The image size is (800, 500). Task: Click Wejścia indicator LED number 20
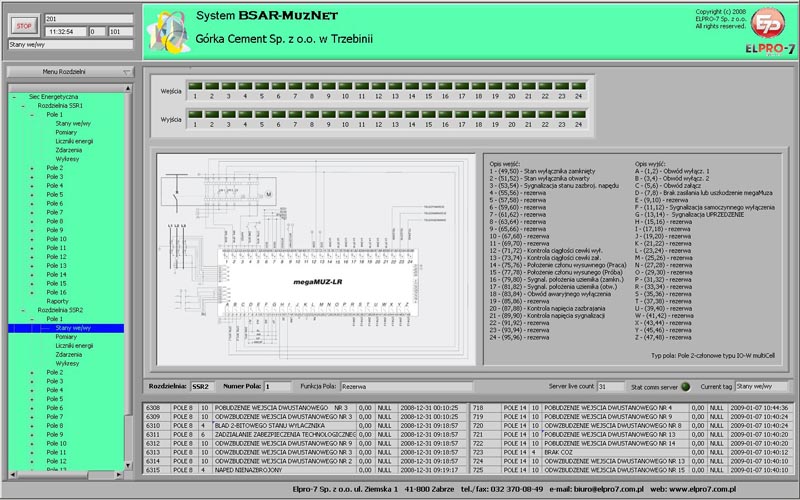pyautogui.click(x=512, y=86)
